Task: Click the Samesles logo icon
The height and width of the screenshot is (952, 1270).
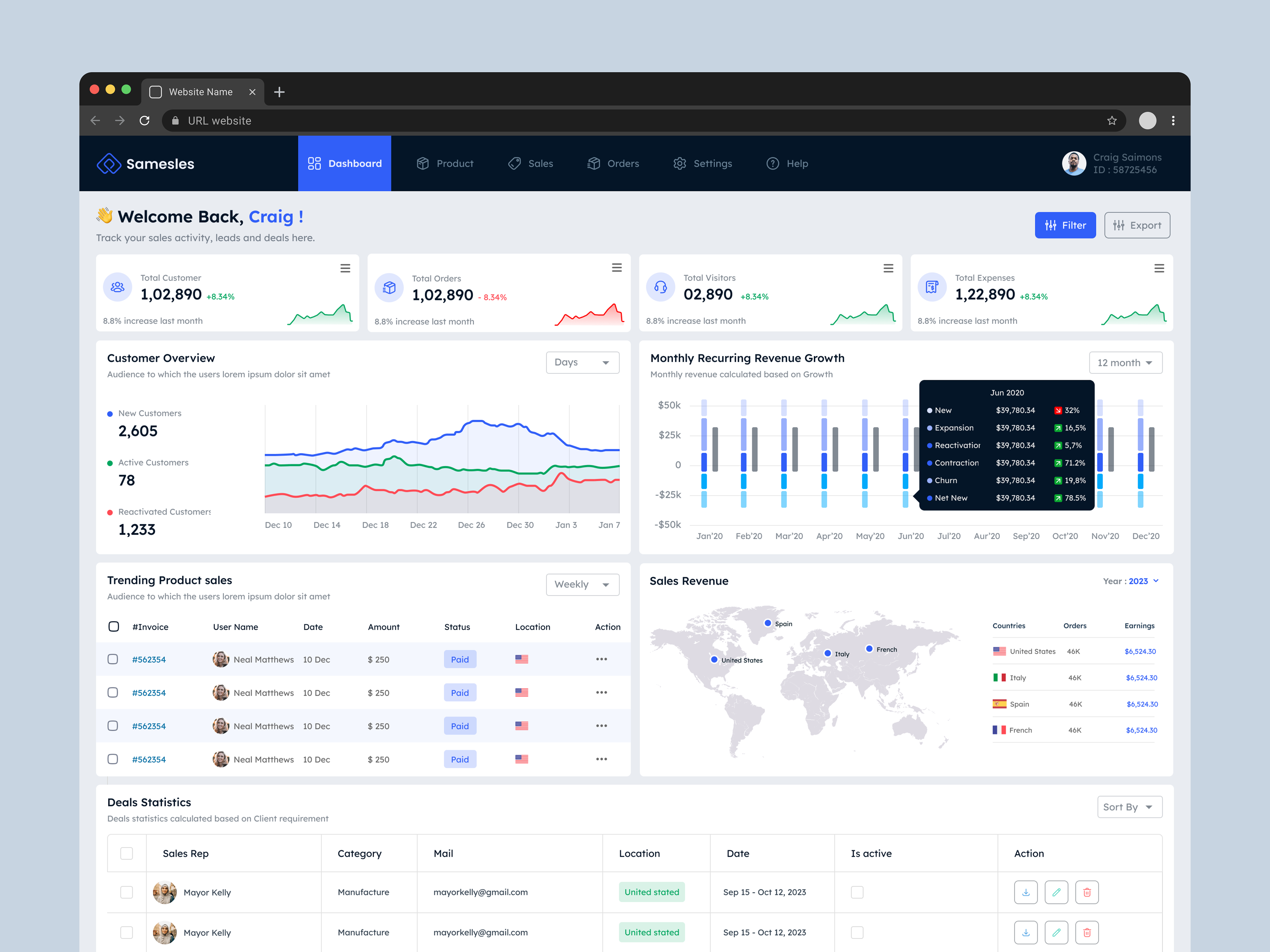Action: (108, 164)
